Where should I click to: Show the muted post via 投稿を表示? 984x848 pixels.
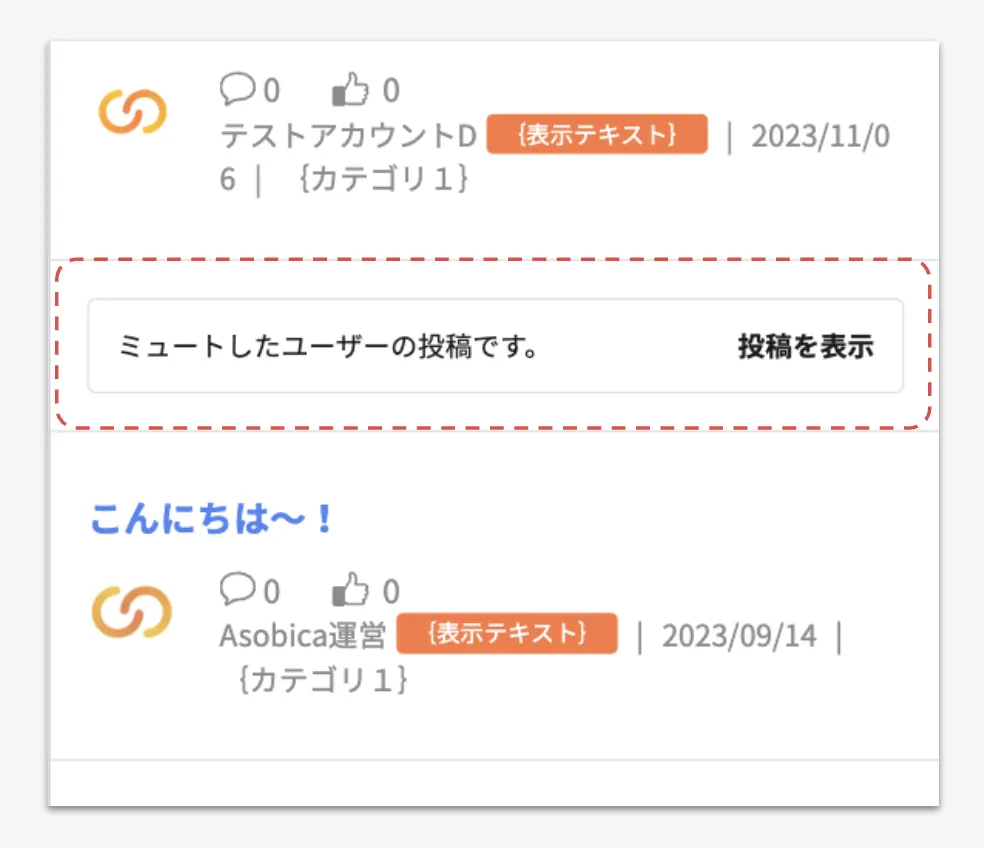(x=806, y=346)
